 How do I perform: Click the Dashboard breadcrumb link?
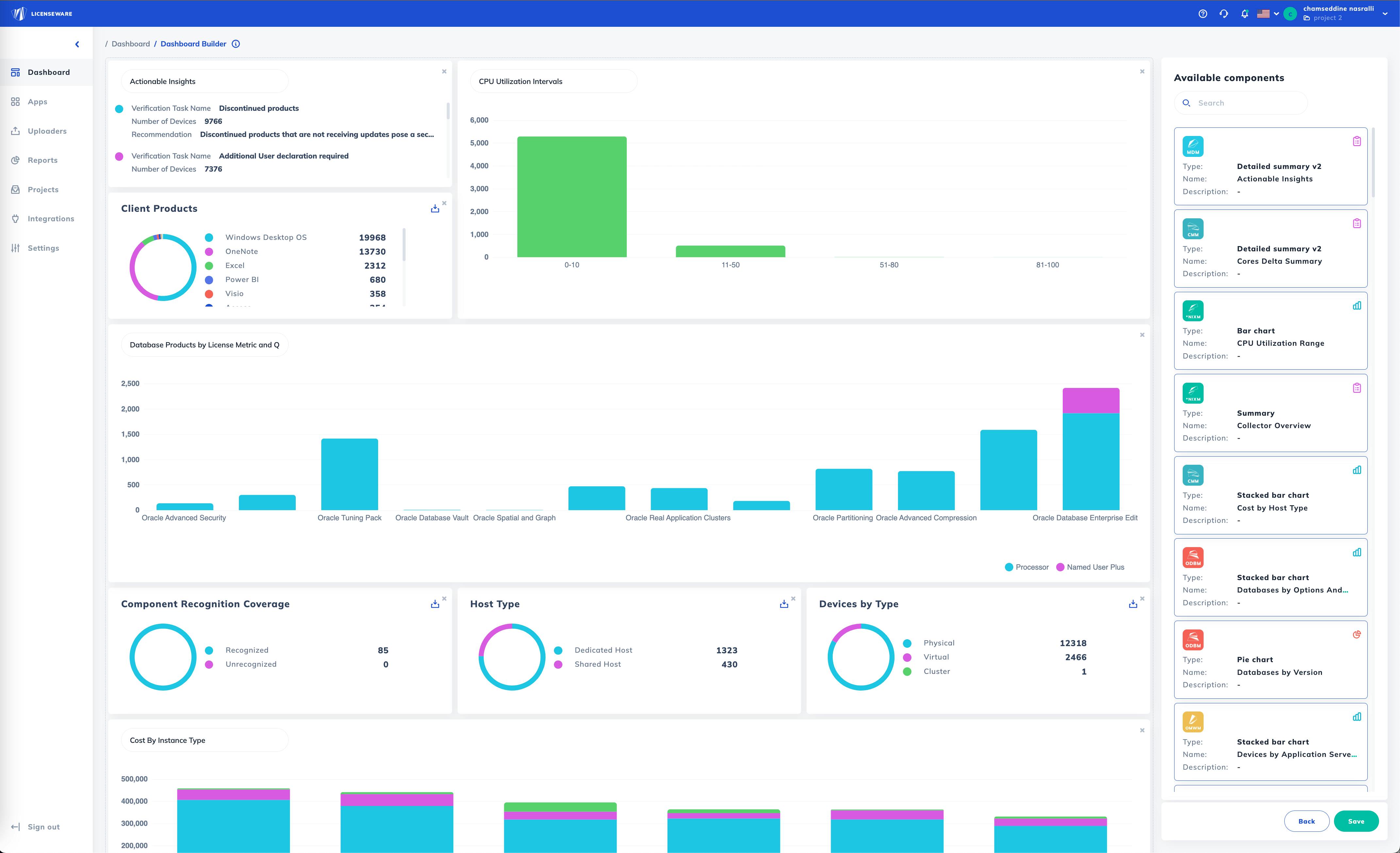click(131, 44)
